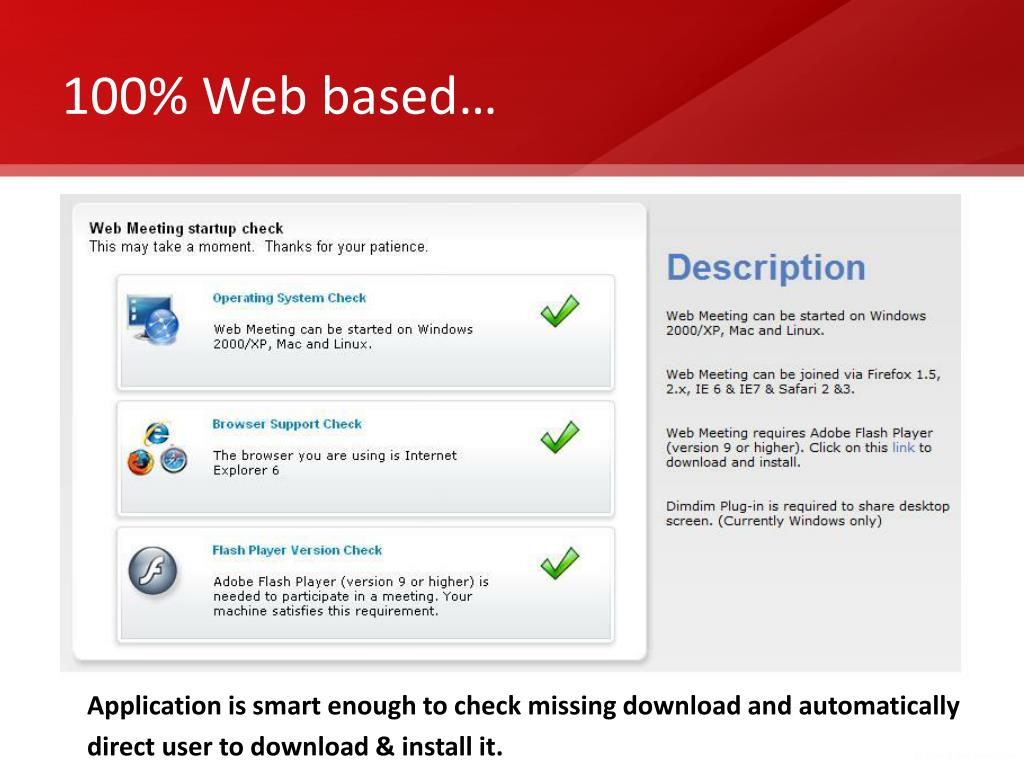Image resolution: width=1024 pixels, height=768 pixels.
Task: Click the Flash Player logo icon
Action: pyautogui.click(x=153, y=570)
